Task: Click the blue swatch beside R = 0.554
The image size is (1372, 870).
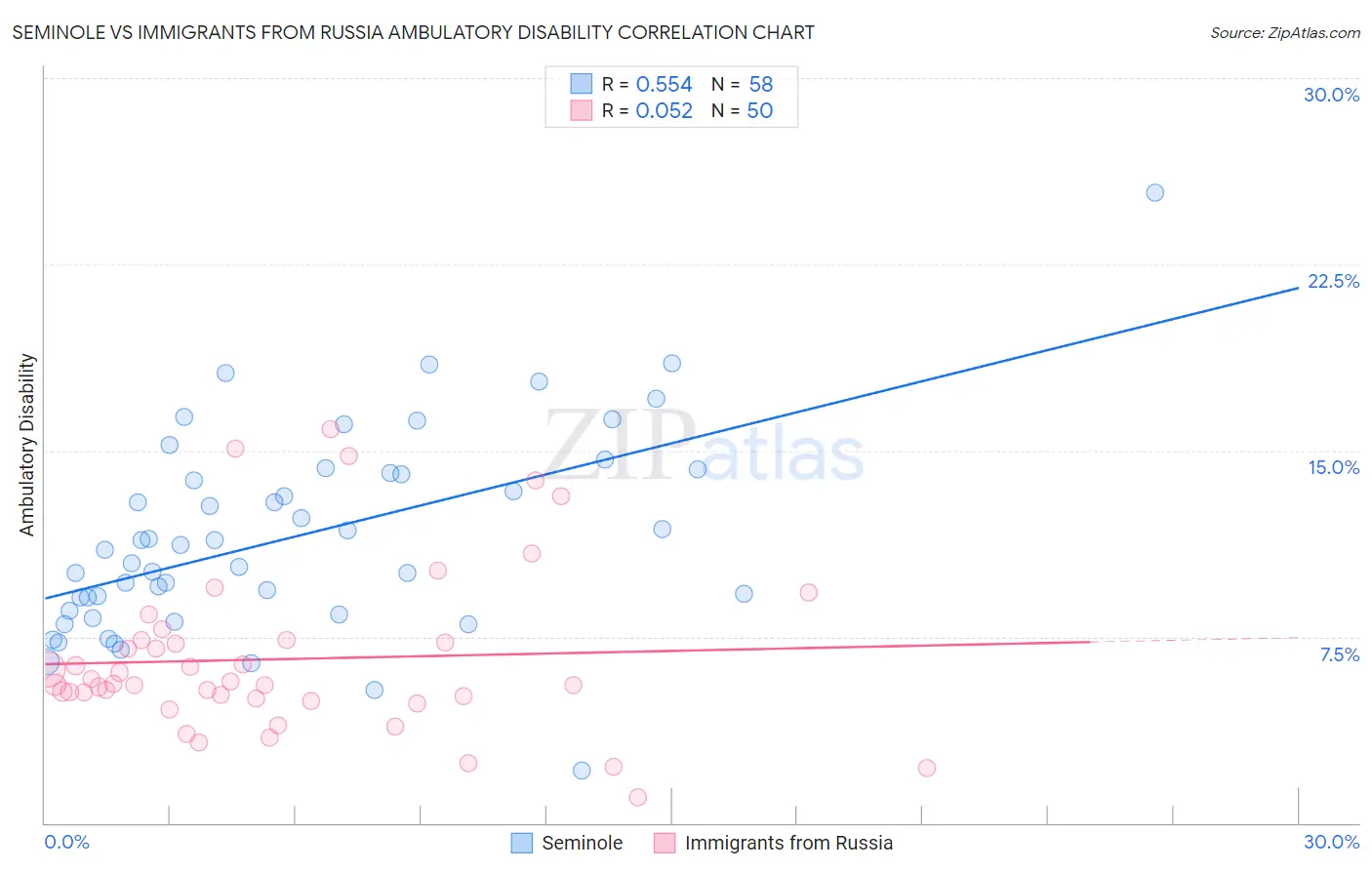Action: tap(582, 84)
